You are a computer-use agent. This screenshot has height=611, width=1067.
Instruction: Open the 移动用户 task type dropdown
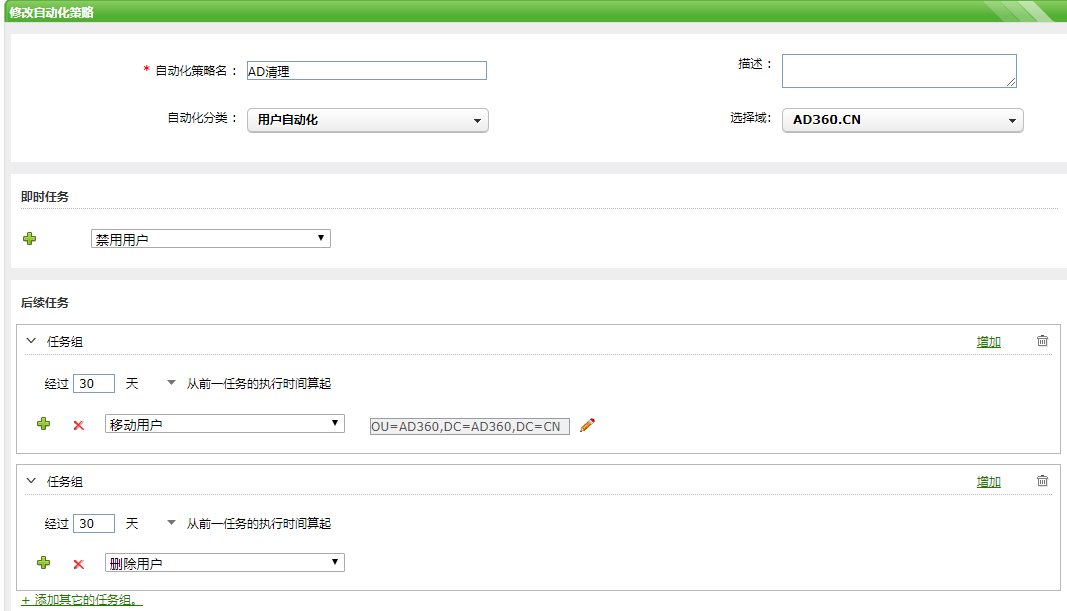click(225, 424)
